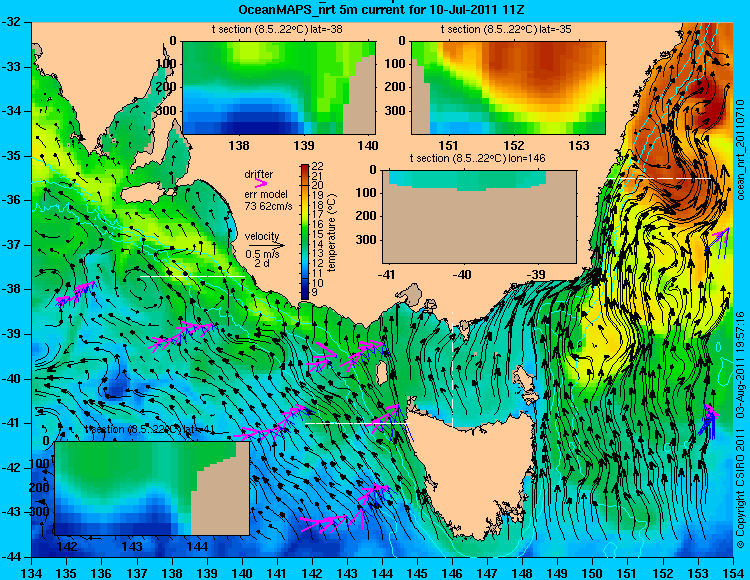Select the lat=-35 temperature section title
The height and width of the screenshot is (580, 750).
[x=506, y=30]
